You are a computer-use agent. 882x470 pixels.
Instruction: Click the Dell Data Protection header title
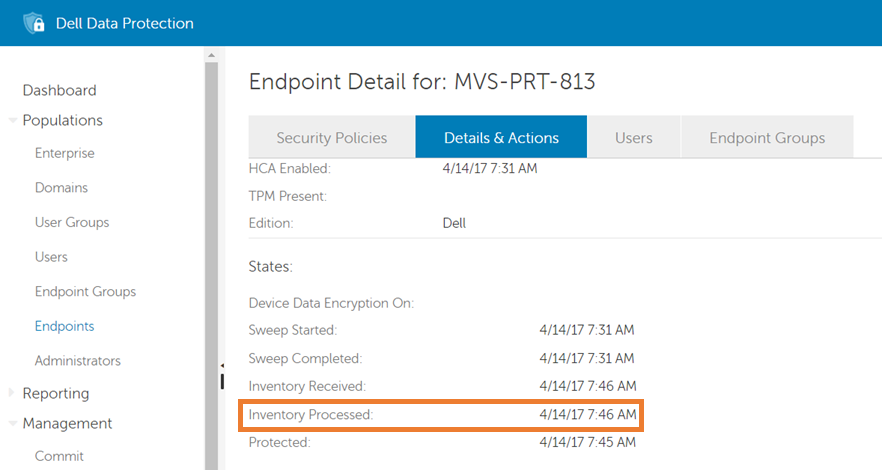pos(125,23)
